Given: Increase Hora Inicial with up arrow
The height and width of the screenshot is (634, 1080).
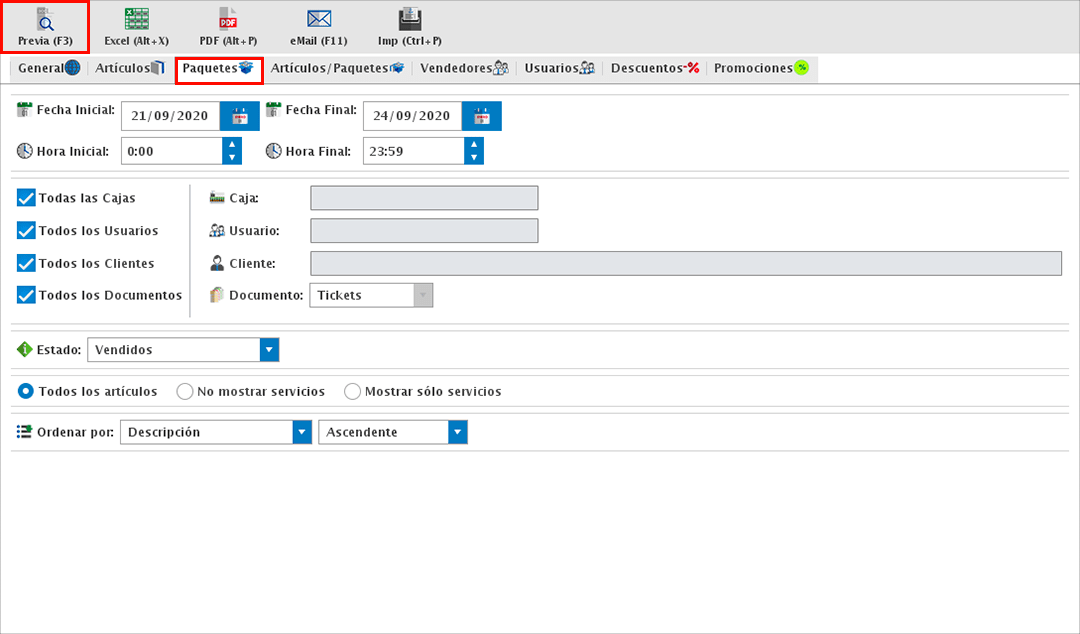Looking at the screenshot, I should coord(232,145).
